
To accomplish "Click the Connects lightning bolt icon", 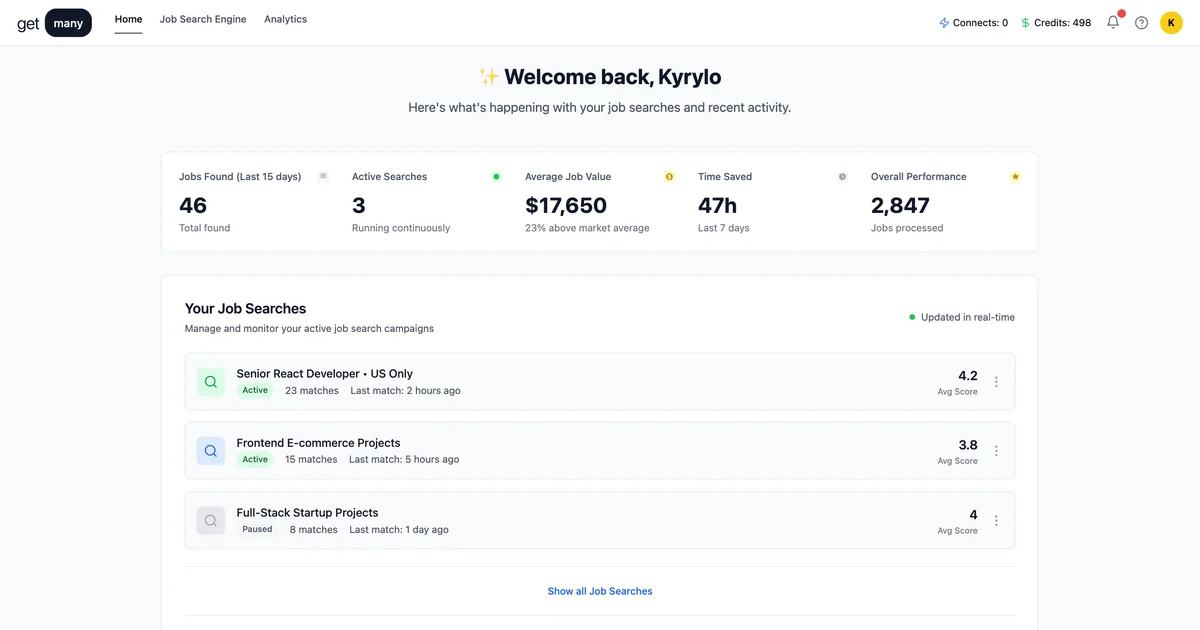I will click(944, 22).
